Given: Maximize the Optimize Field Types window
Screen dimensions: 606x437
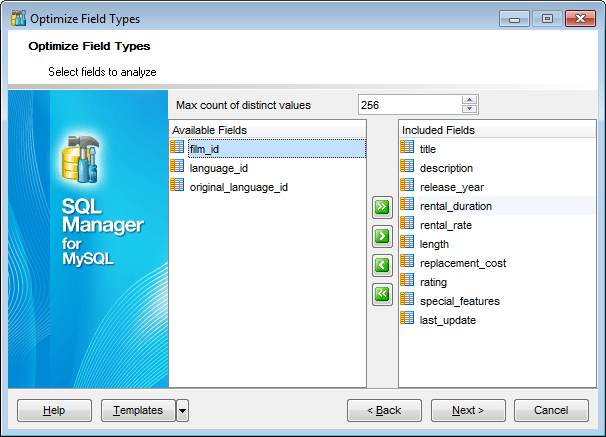Looking at the screenshot, I should click(547, 19).
